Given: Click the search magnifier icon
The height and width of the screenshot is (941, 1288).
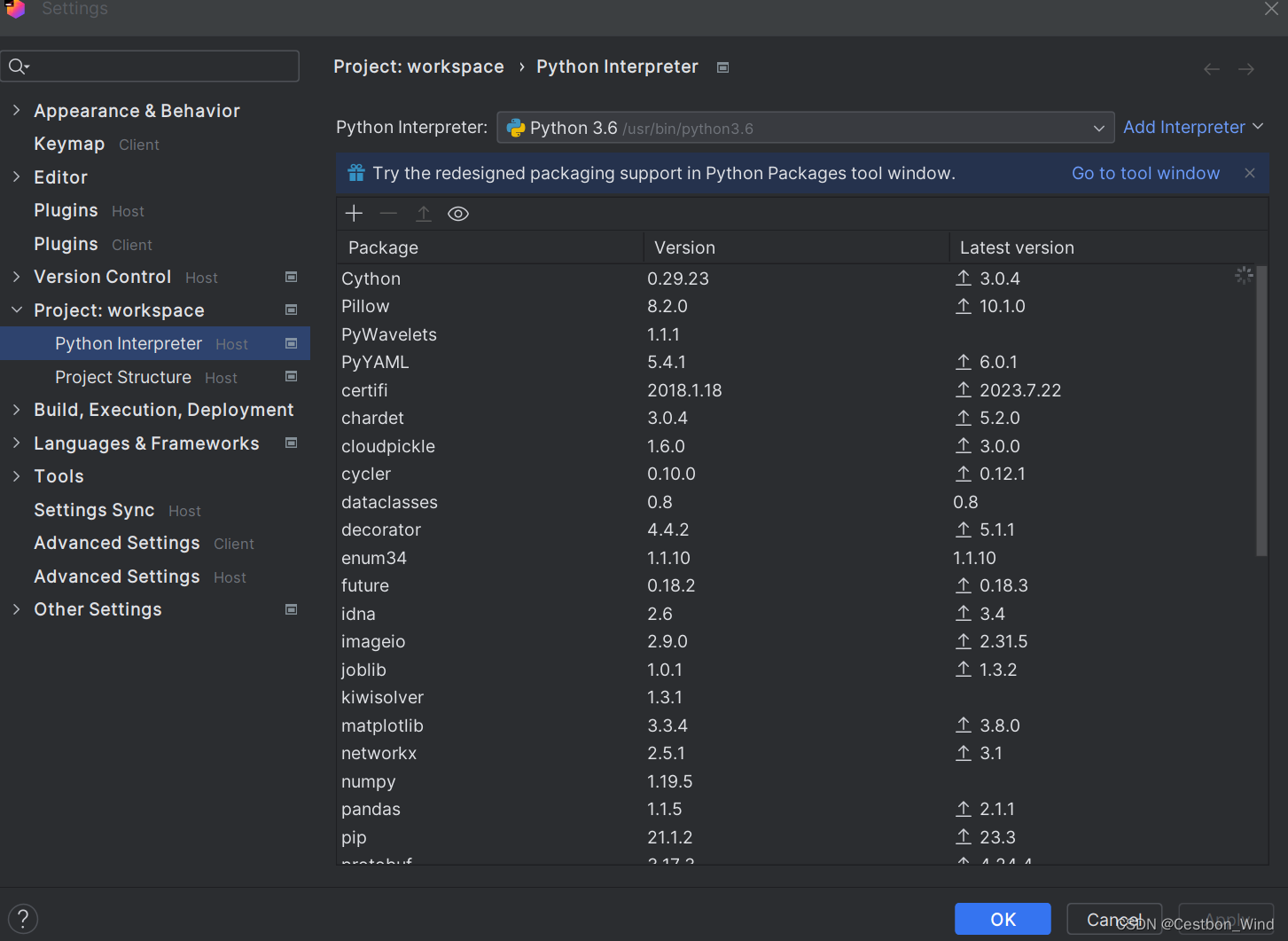Looking at the screenshot, I should tap(19, 67).
